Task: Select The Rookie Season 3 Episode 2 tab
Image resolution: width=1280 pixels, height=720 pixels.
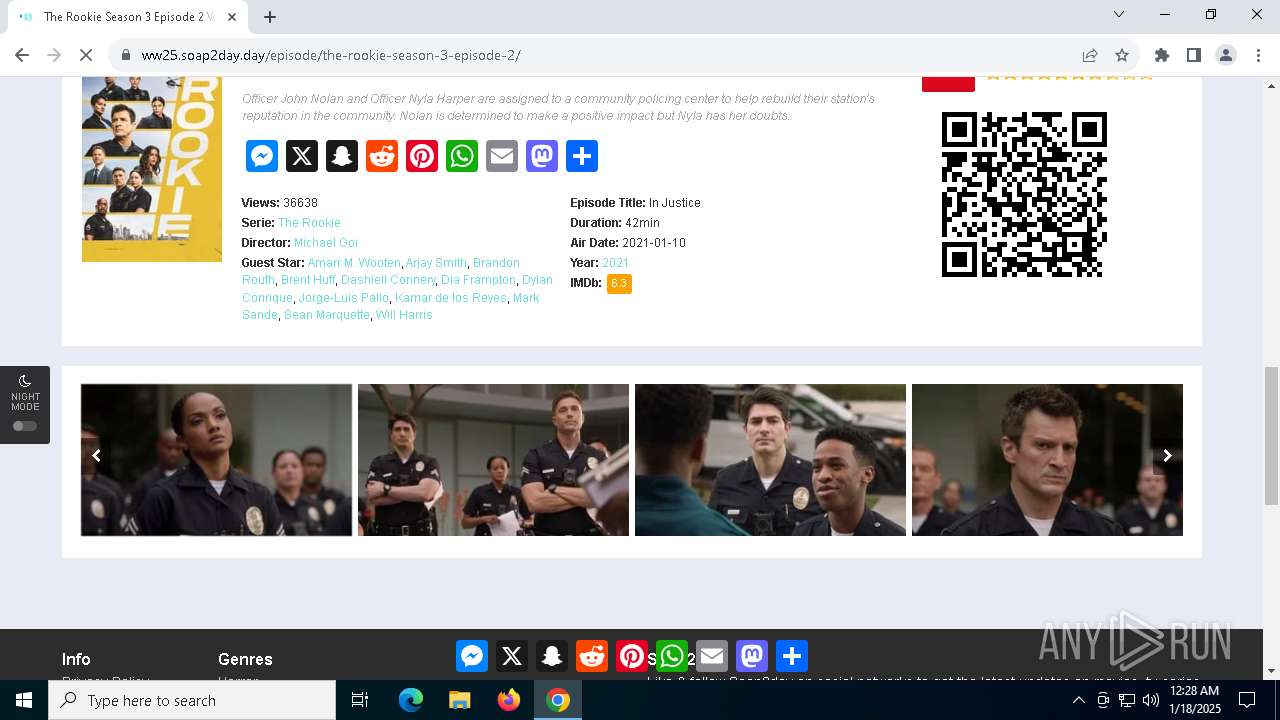Action: pos(126,17)
